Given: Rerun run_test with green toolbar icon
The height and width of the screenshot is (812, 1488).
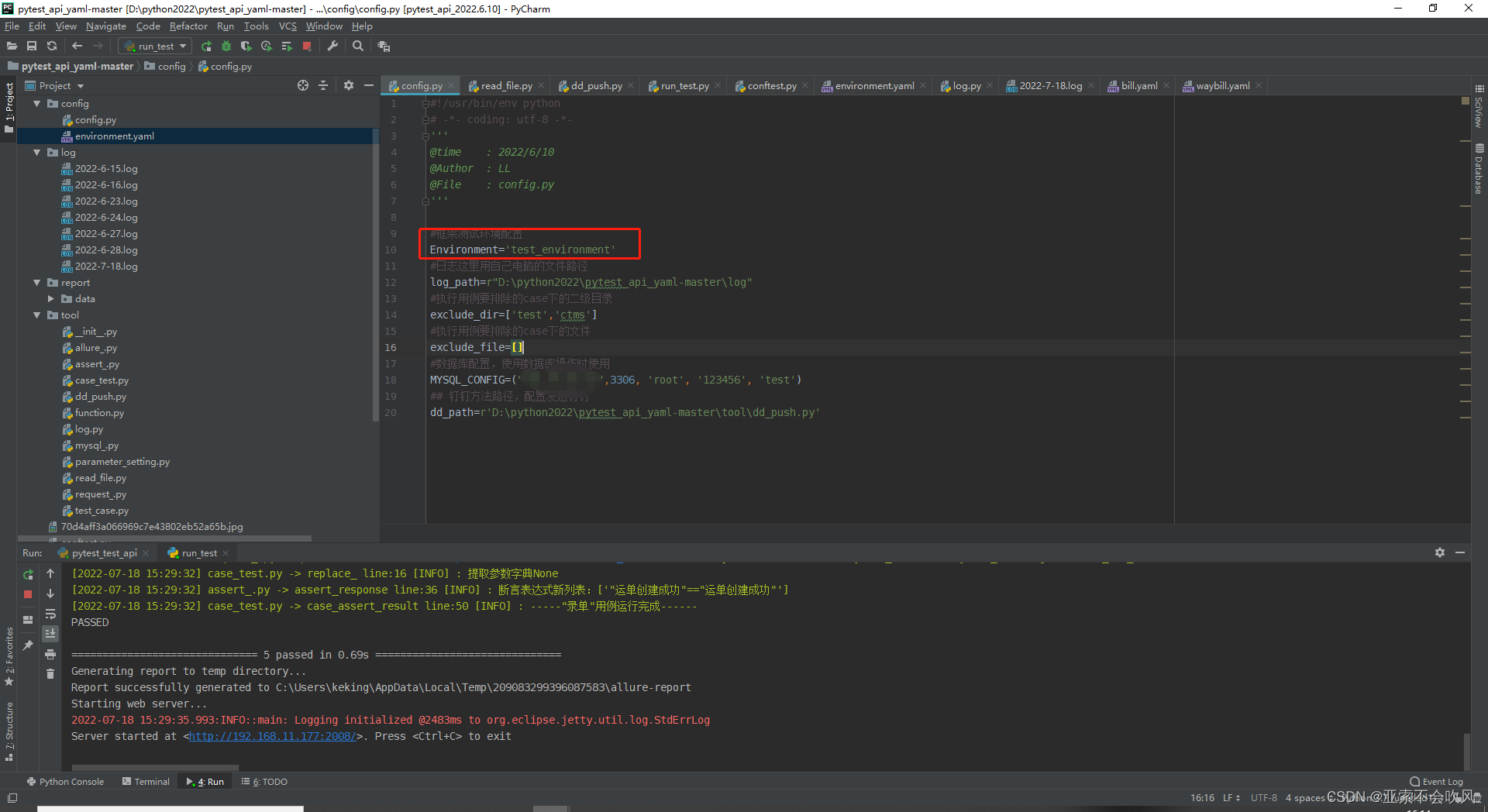Looking at the screenshot, I should coord(206,46).
